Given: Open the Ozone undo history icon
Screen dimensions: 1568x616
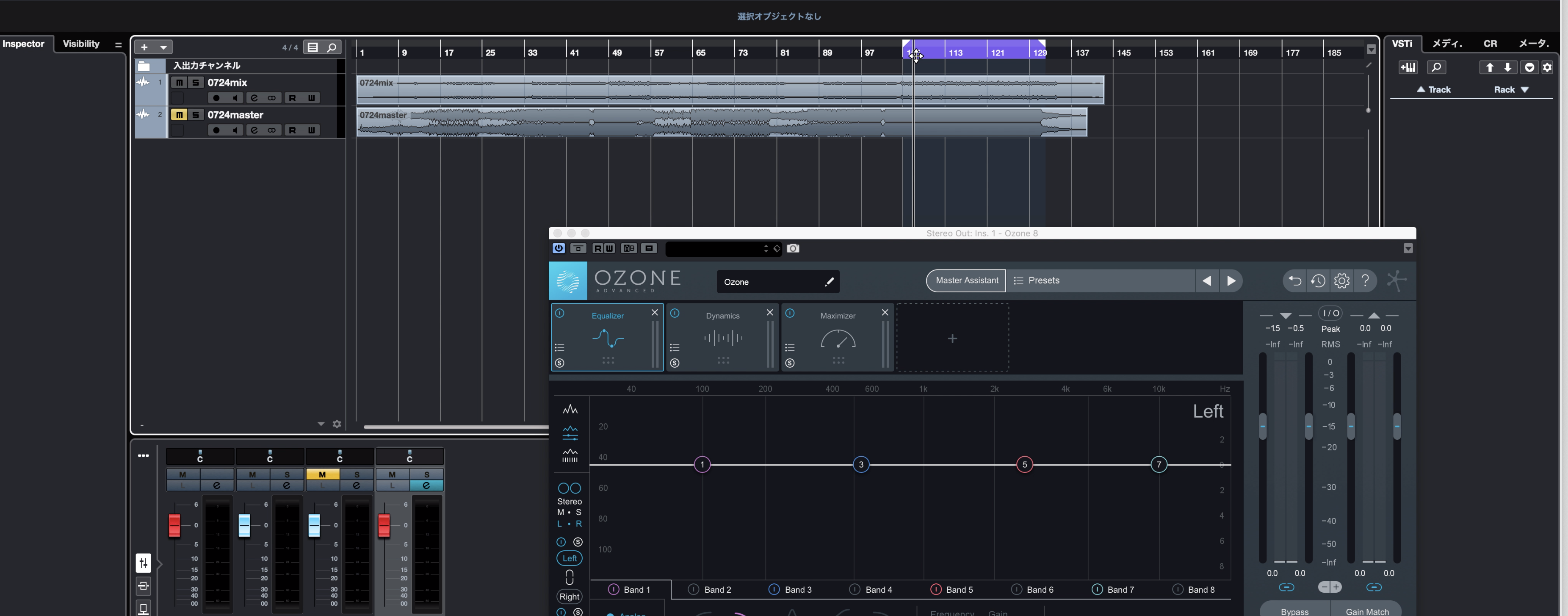Looking at the screenshot, I should (x=1318, y=281).
